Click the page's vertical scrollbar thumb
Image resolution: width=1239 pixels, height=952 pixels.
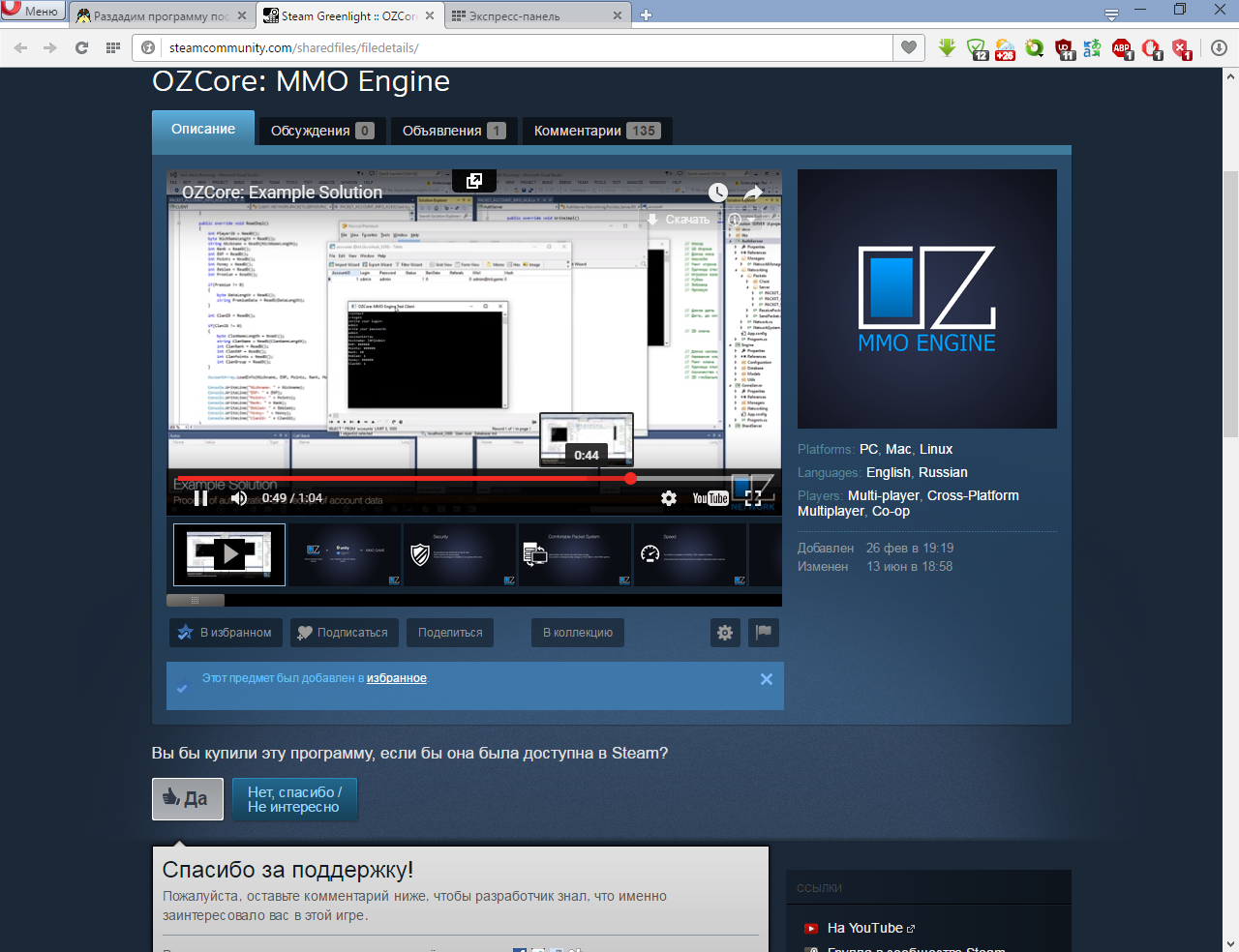pos(1230,305)
